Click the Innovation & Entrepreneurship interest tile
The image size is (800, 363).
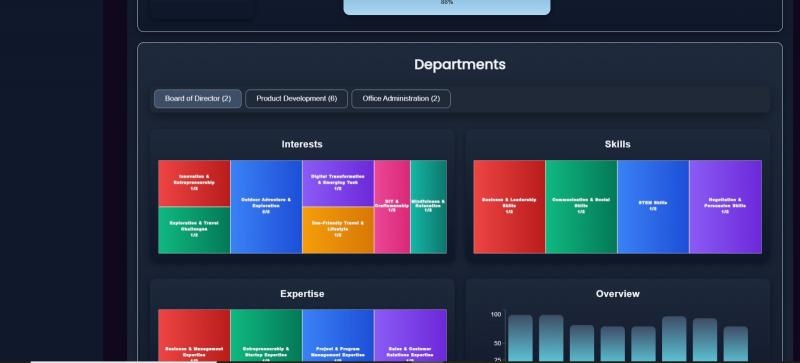[194, 183]
